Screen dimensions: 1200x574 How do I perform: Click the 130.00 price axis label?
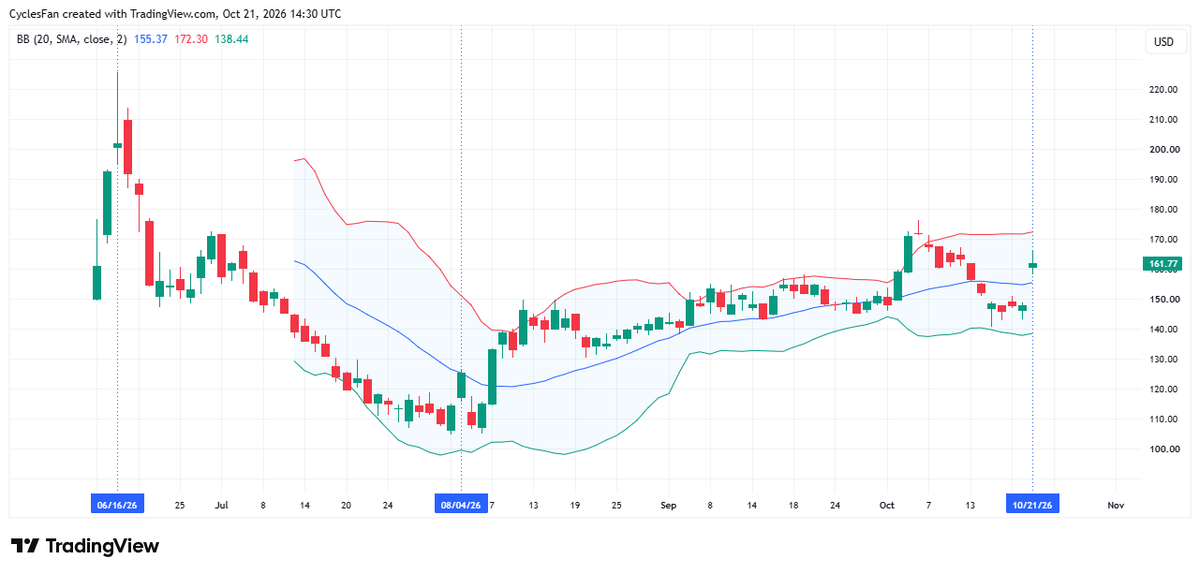1163,359
